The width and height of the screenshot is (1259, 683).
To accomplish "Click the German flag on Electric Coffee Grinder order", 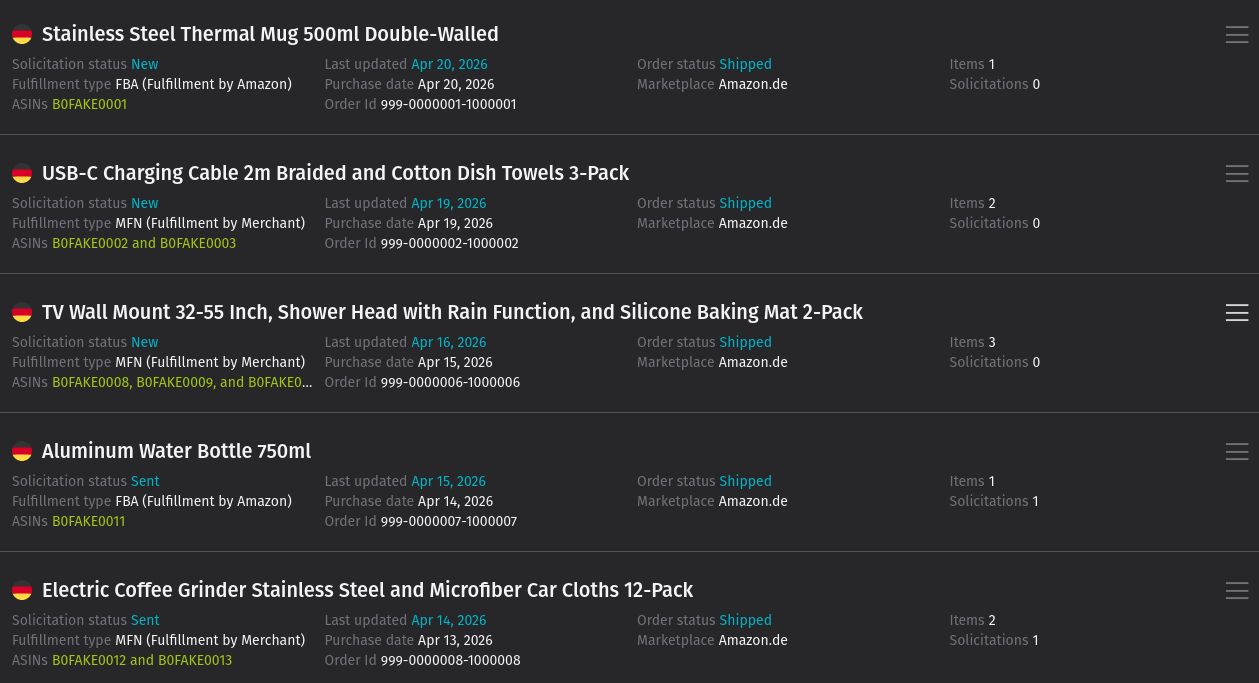I will pos(21,590).
